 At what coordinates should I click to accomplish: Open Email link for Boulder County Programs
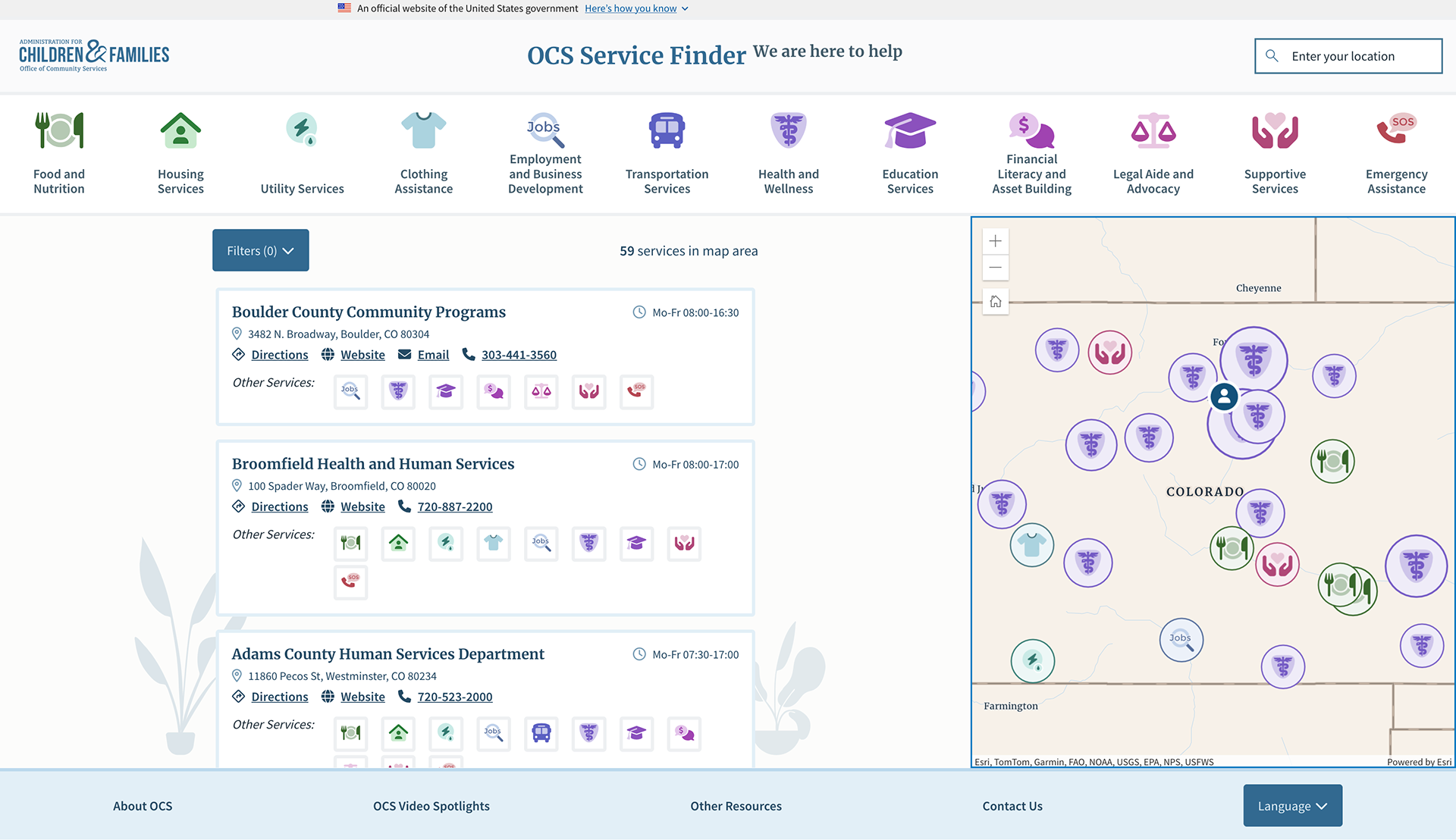(x=433, y=355)
